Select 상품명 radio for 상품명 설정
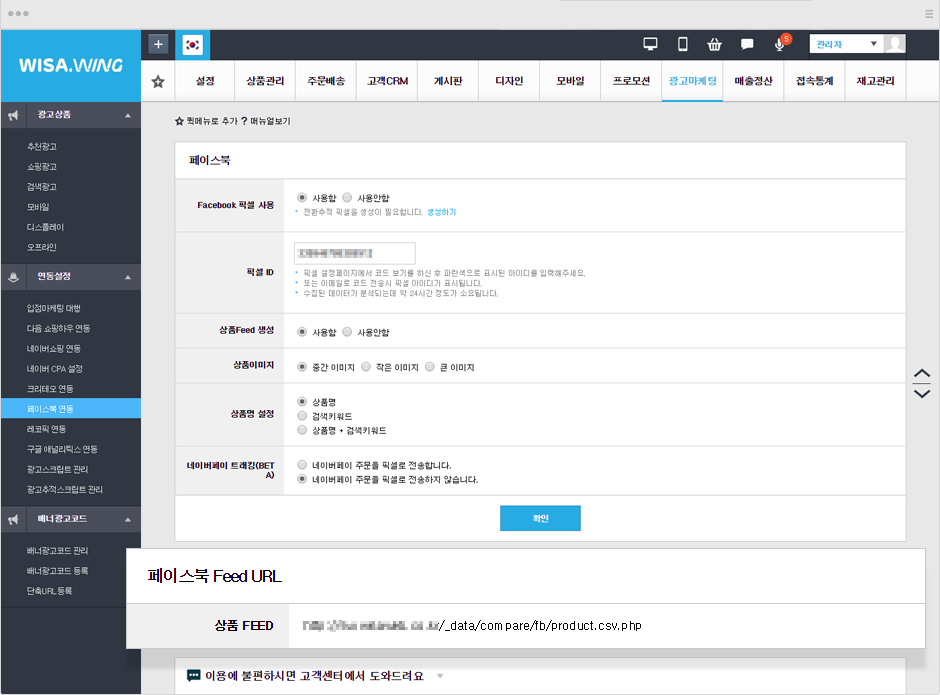Screen dimensions: 940x695 point(302,401)
